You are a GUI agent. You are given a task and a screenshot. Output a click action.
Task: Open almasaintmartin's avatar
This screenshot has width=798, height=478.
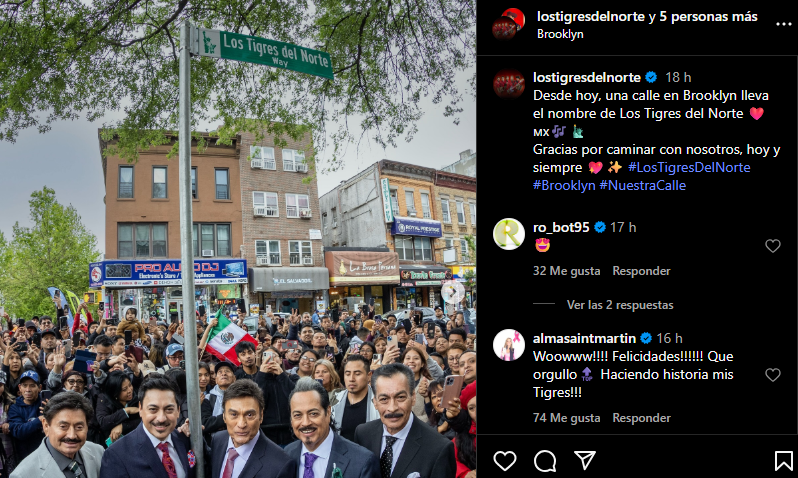(x=508, y=345)
